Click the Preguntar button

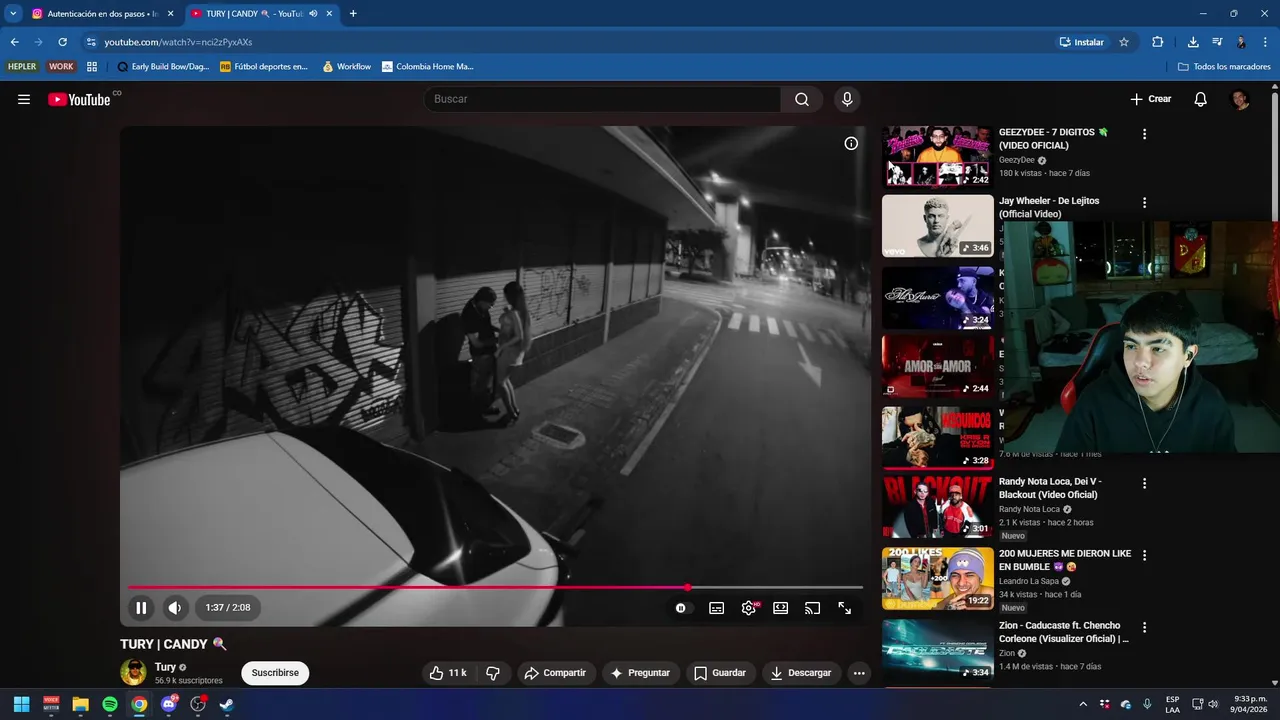point(640,673)
